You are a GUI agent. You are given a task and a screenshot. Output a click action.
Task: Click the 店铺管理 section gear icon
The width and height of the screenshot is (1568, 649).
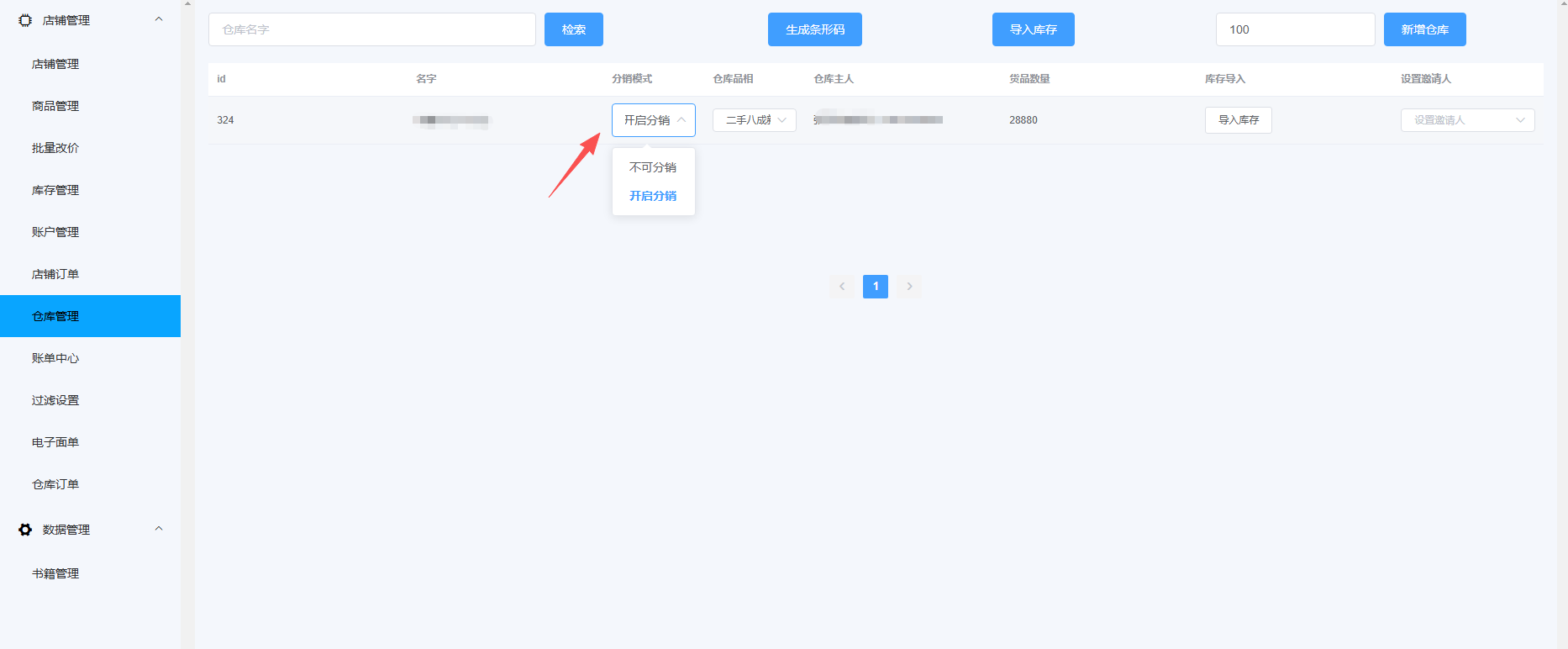[x=25, y=20]
